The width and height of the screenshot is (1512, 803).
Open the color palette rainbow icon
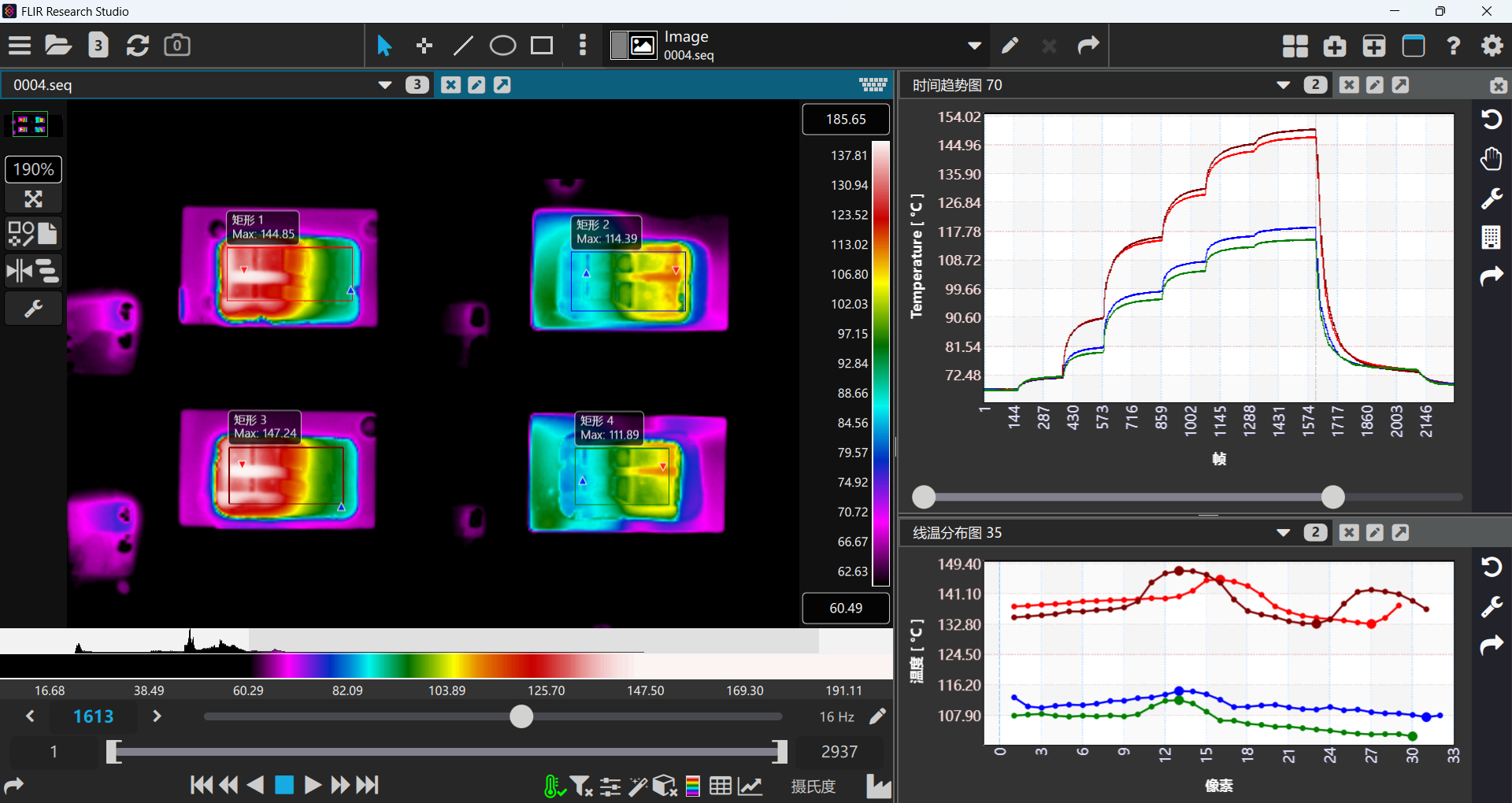click(693, 786)
